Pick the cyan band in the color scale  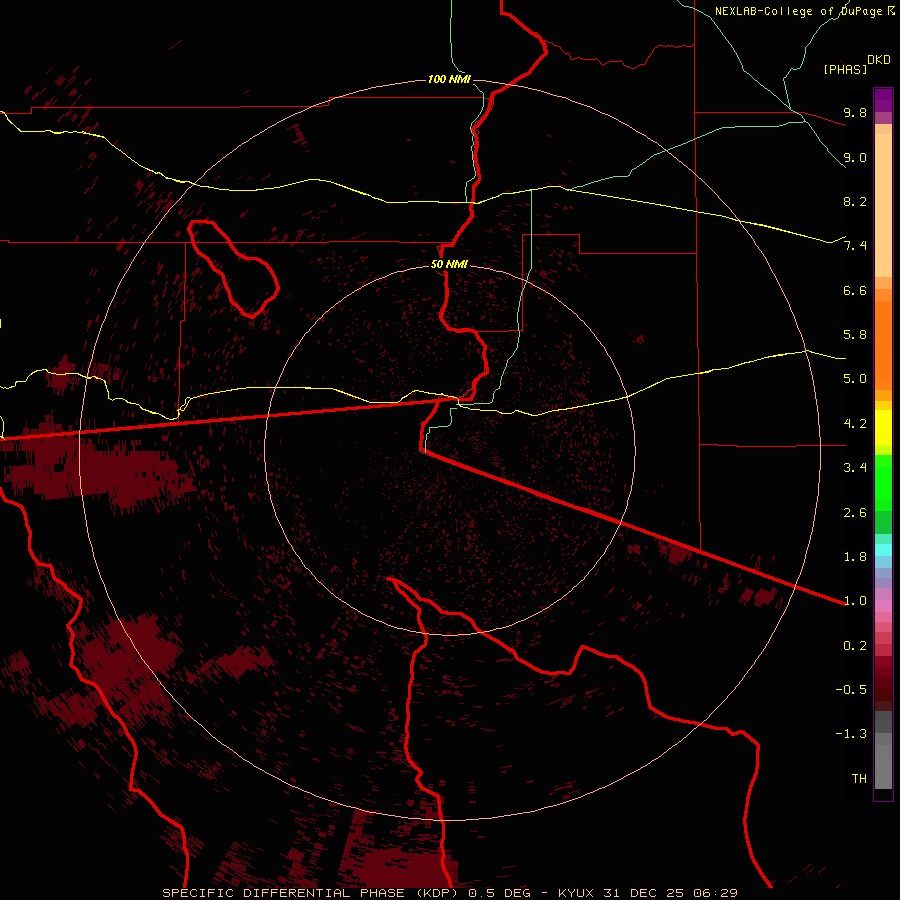[883, 550]
